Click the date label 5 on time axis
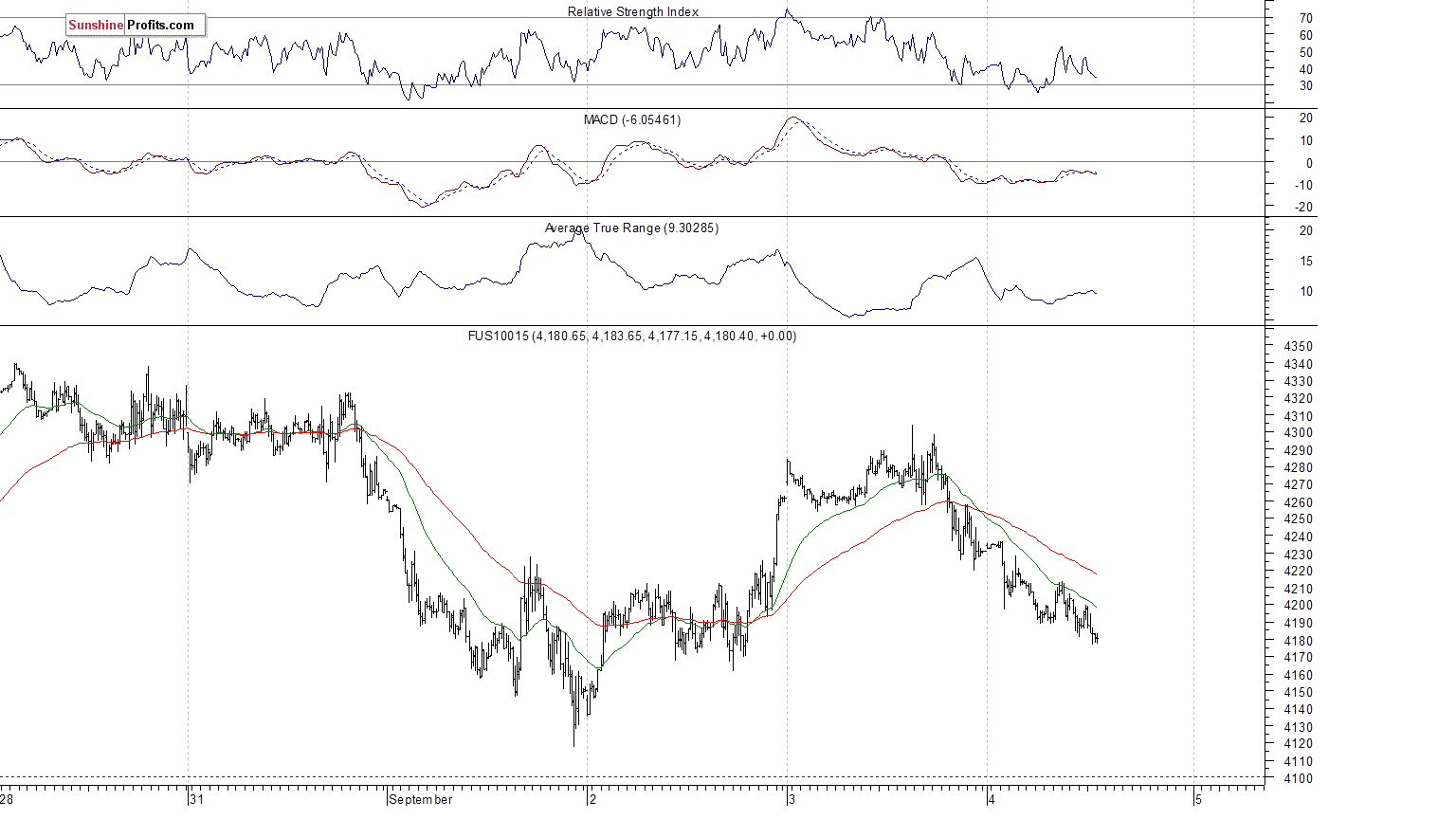This screenshot has height=819, width=1456. [1198, 799]
